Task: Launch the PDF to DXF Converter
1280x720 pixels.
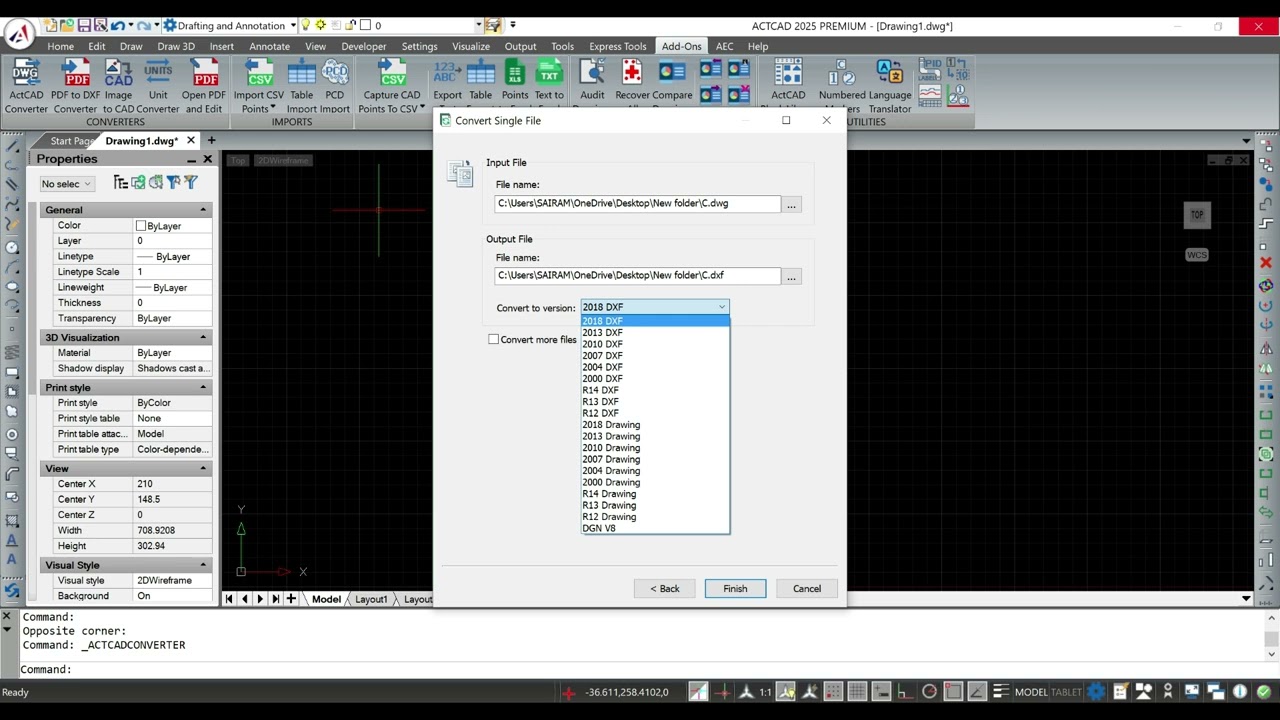Action: [76, 86]
